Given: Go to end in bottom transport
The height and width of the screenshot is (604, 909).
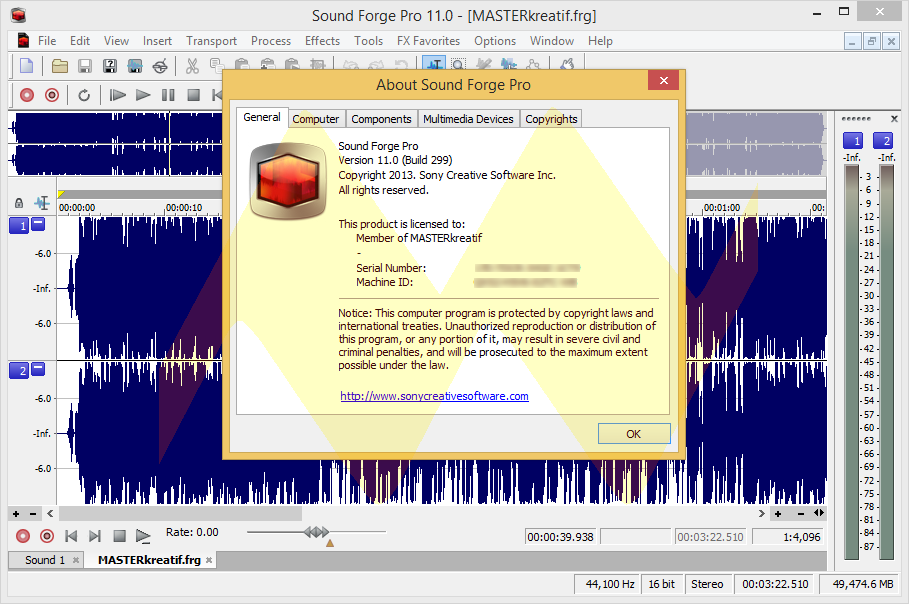Looking at the screenshot, I should (95, 536).
